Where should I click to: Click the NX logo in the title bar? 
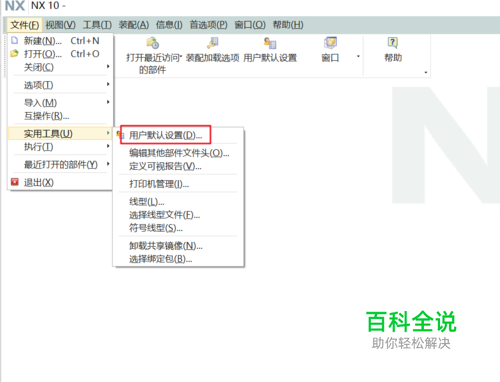pos(15,6)
